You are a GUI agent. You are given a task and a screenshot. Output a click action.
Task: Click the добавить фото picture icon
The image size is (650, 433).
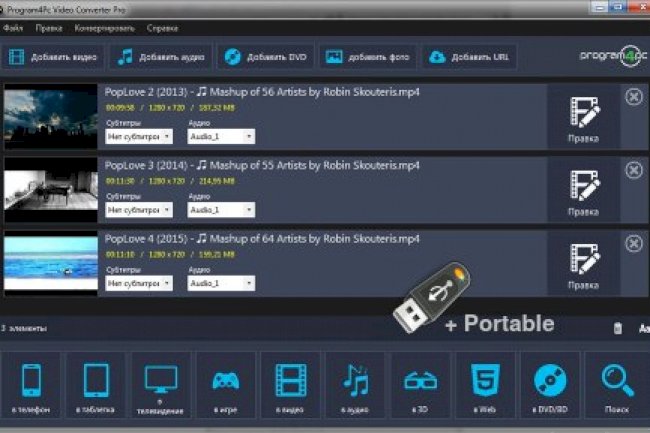click(334, 57)
